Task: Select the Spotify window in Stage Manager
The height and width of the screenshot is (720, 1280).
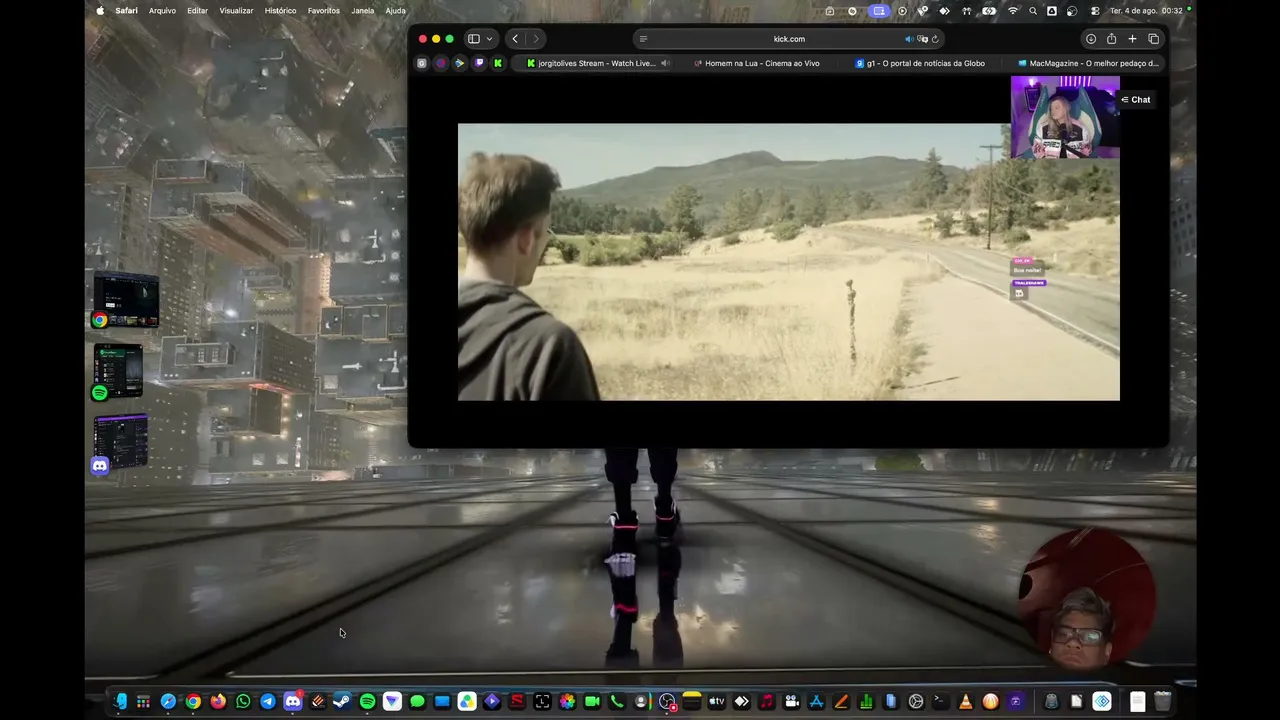Action: 118,372
